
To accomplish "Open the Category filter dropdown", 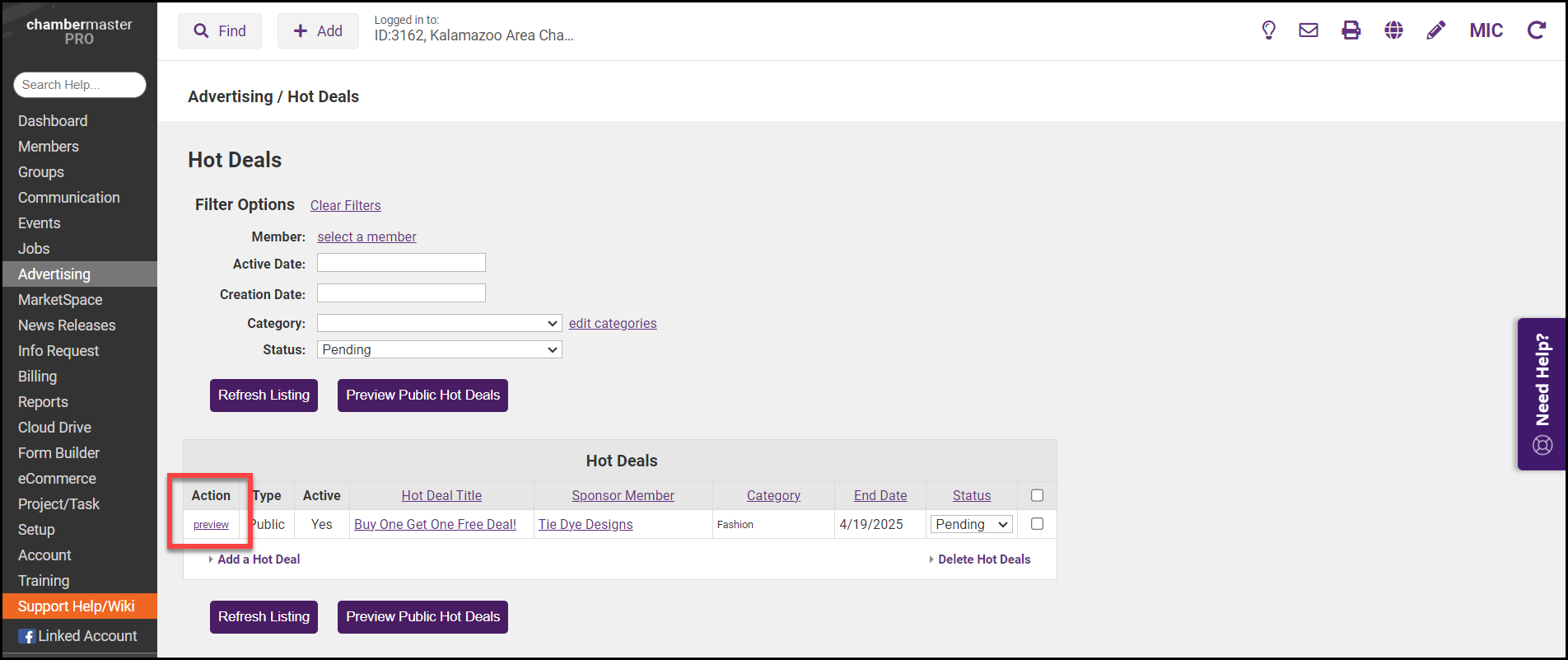I will click(439, 324).
